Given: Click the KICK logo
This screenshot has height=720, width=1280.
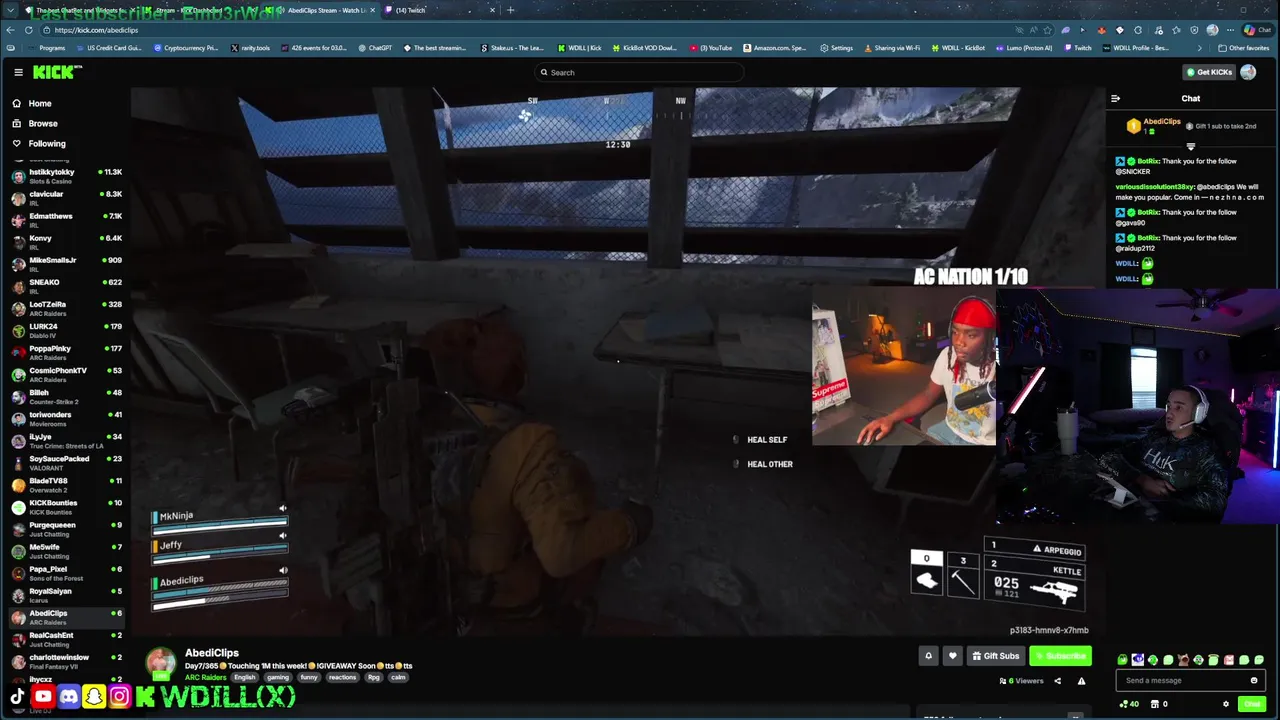Looking at the screenshot, I should click(57, 72).
